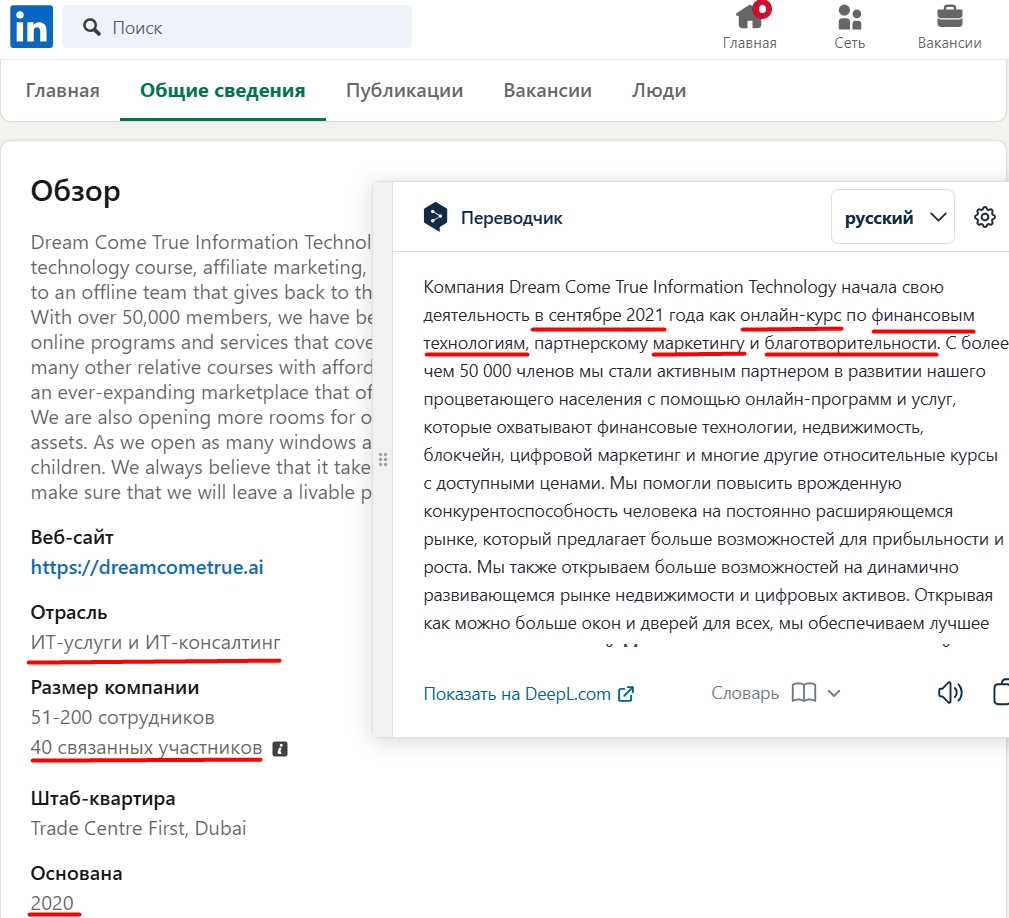Click the Обзор heading
This screenshot has width=1009, height=918.
click(x=75, y=191)
